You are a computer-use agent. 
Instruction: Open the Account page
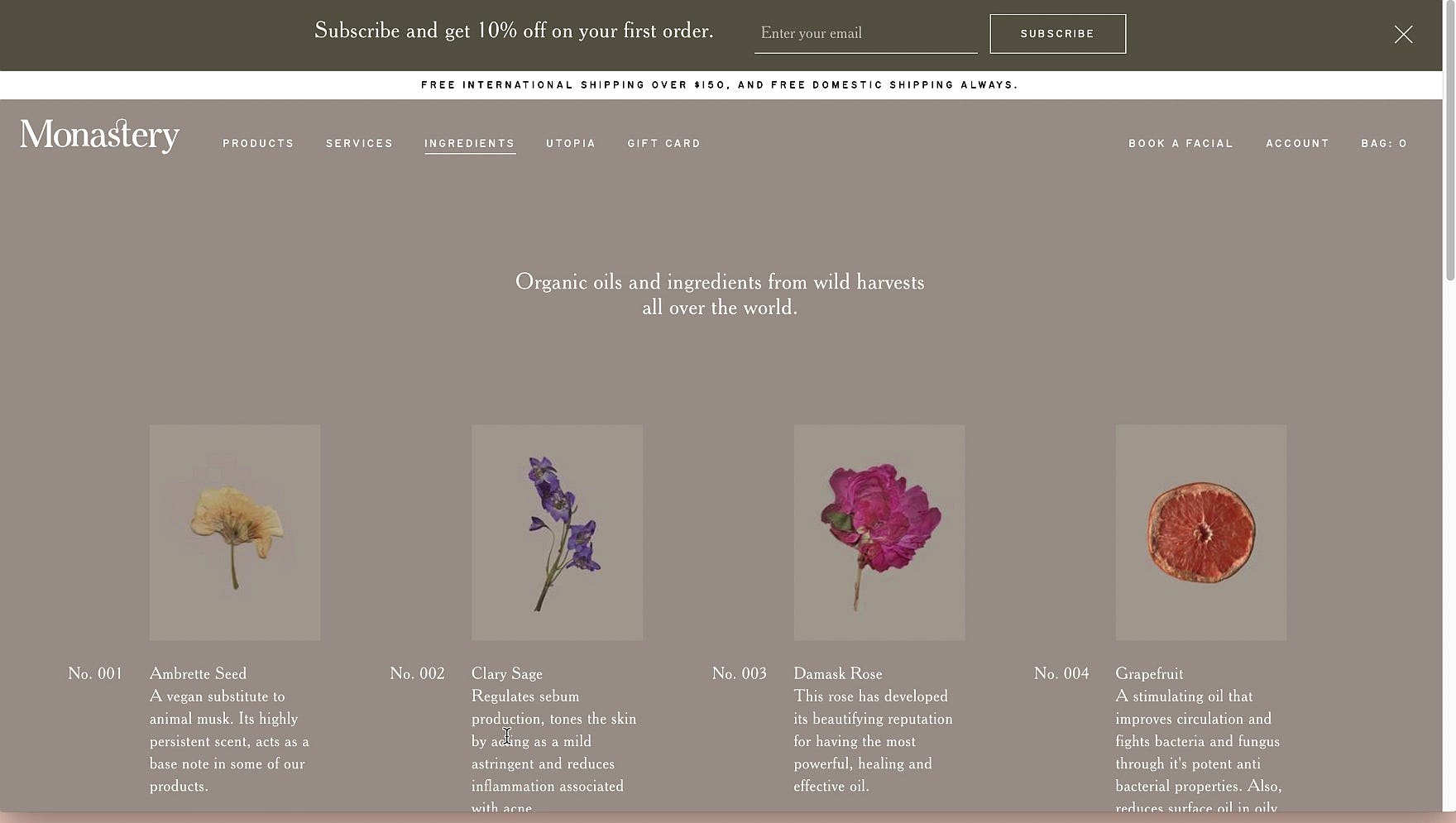1297,144
